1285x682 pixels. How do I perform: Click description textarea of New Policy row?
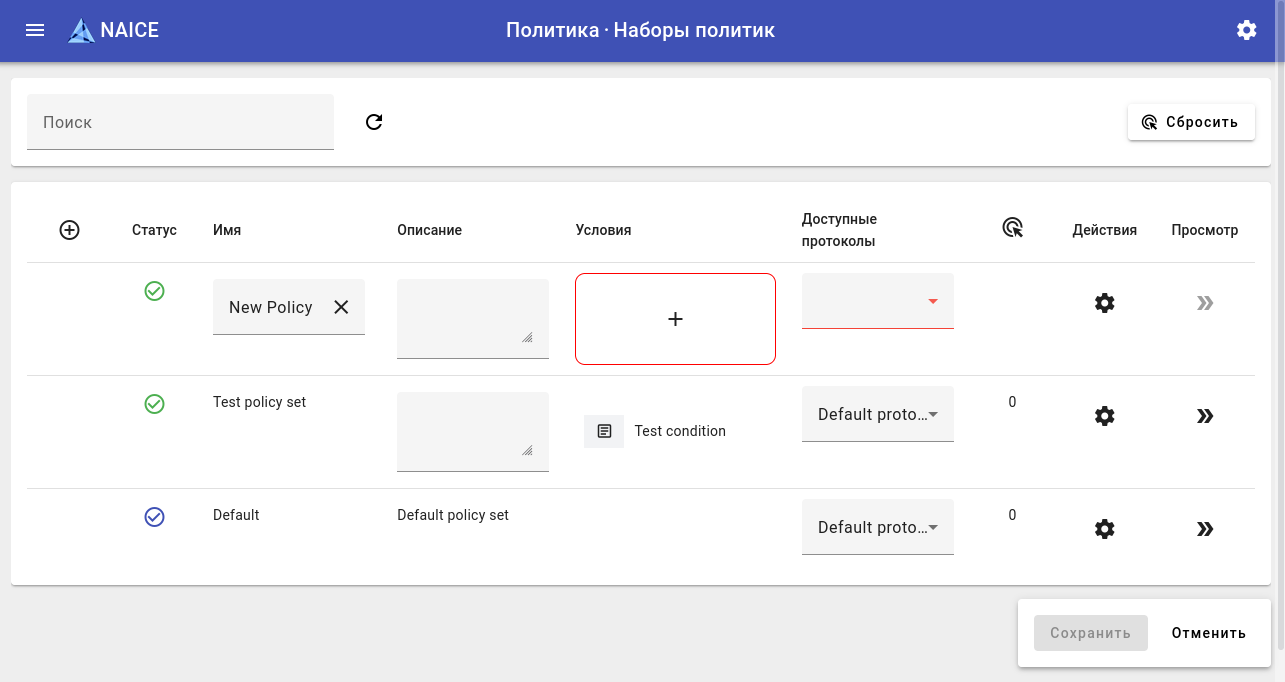473,318
